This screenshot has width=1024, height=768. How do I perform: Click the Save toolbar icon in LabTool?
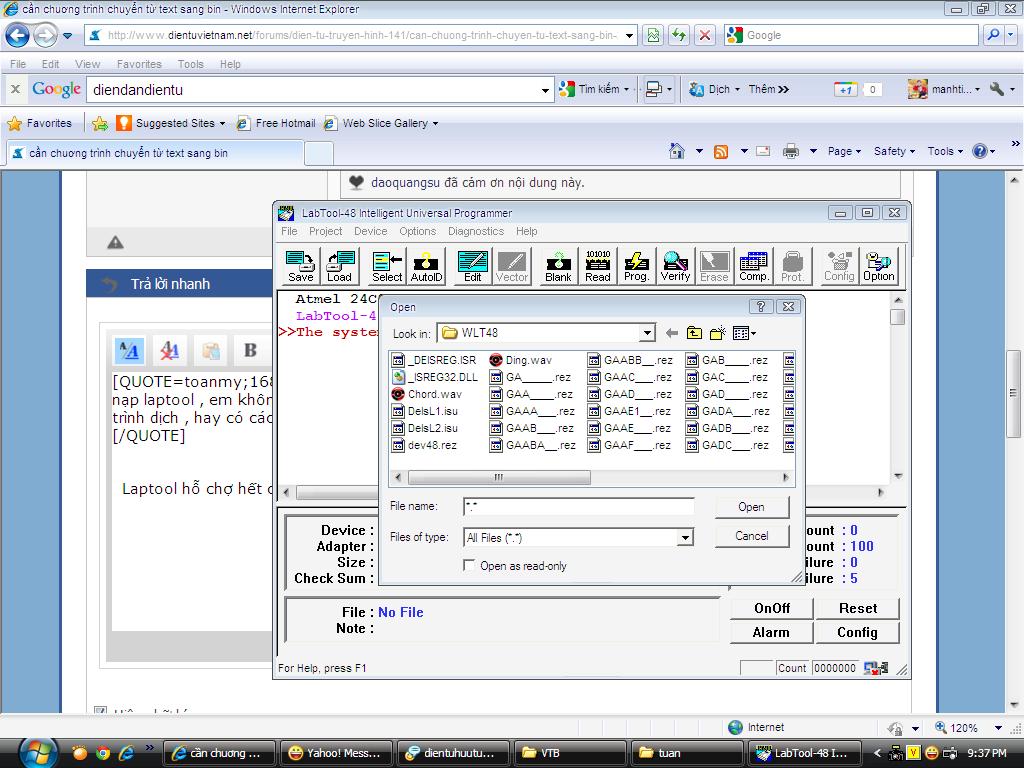tap(300, 266)
